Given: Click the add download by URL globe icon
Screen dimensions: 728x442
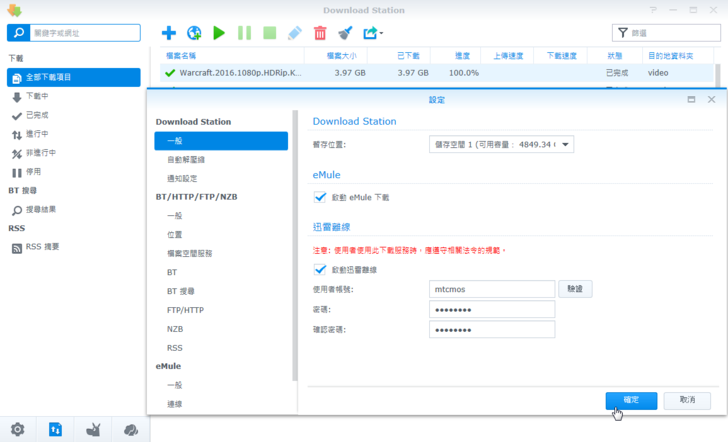Looking at the screenshot, I should pos(194,33).
